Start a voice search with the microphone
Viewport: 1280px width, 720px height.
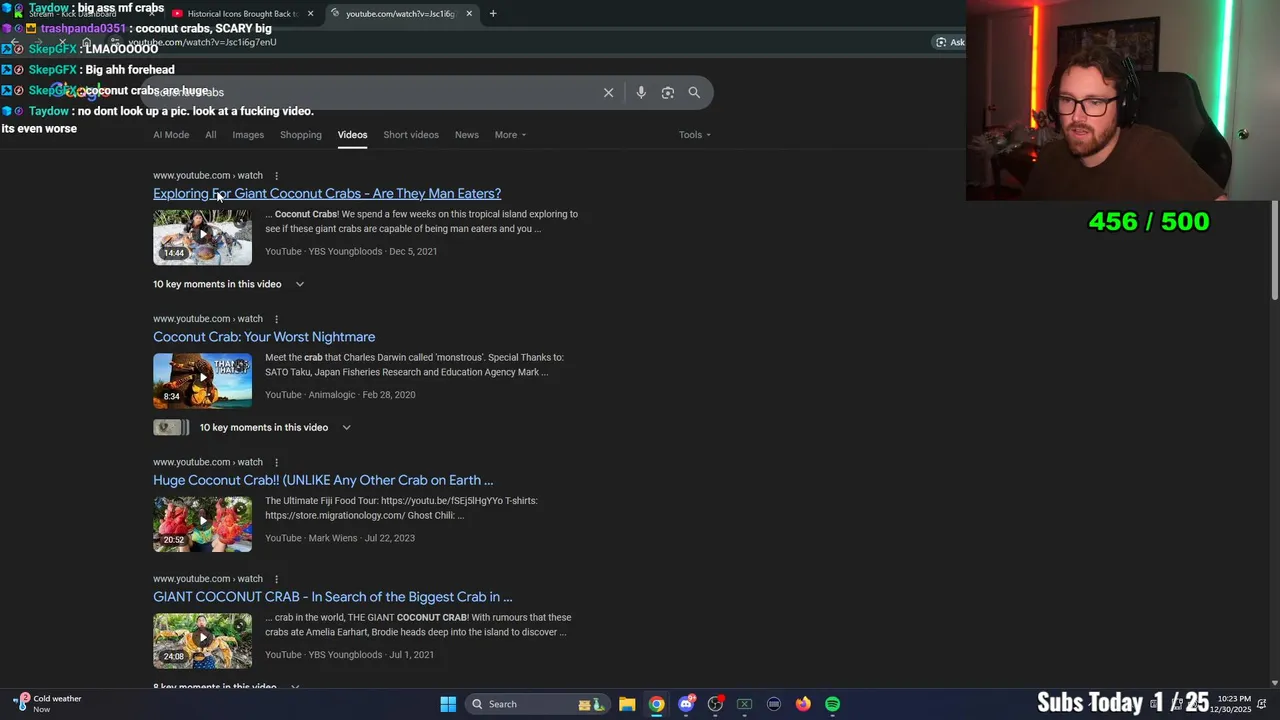[x=641, y=92]
